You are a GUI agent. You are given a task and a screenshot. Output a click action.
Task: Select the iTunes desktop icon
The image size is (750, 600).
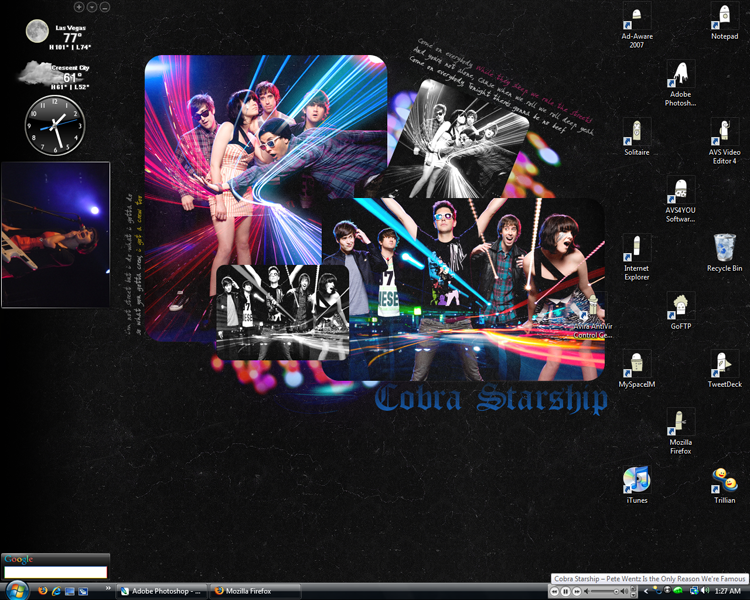pos(637,485)
